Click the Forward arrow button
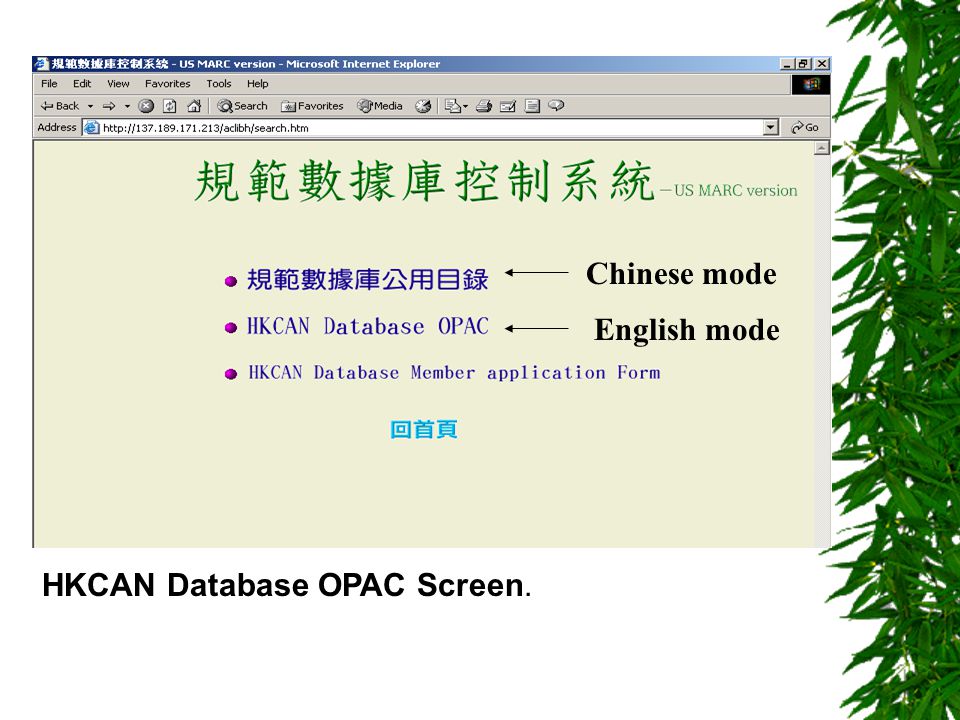This screenshot has height=720, width=960. coord(109,107)
